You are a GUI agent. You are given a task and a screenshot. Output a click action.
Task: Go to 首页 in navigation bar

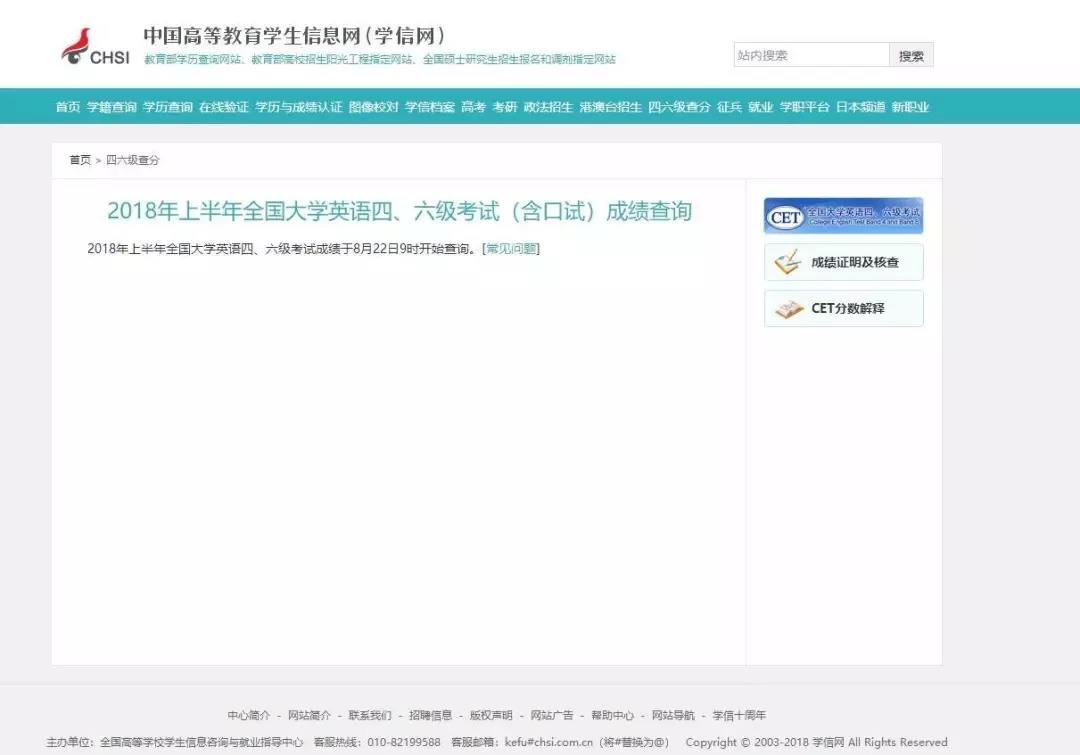[68, 107]
